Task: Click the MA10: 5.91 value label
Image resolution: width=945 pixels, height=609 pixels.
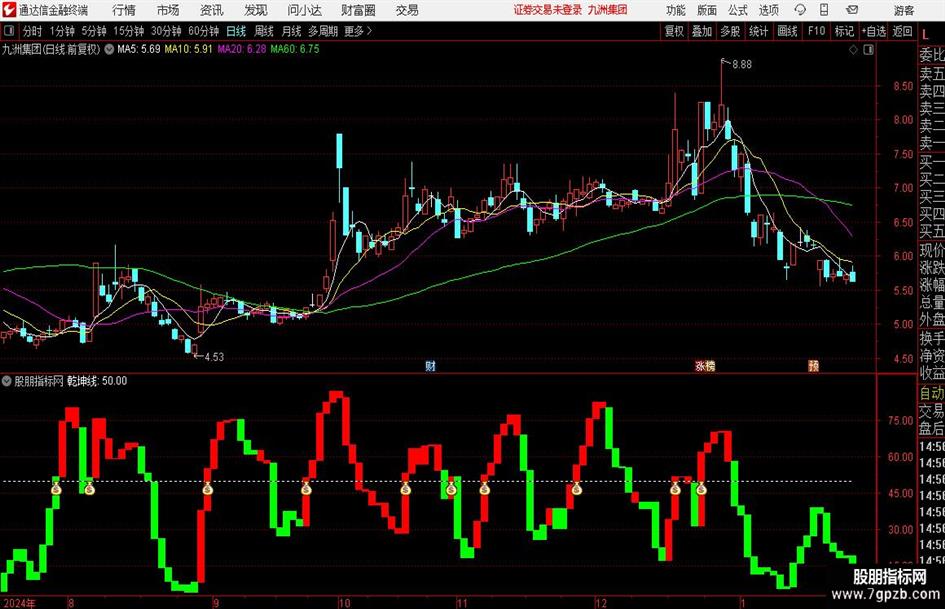Action: (189, 49)
